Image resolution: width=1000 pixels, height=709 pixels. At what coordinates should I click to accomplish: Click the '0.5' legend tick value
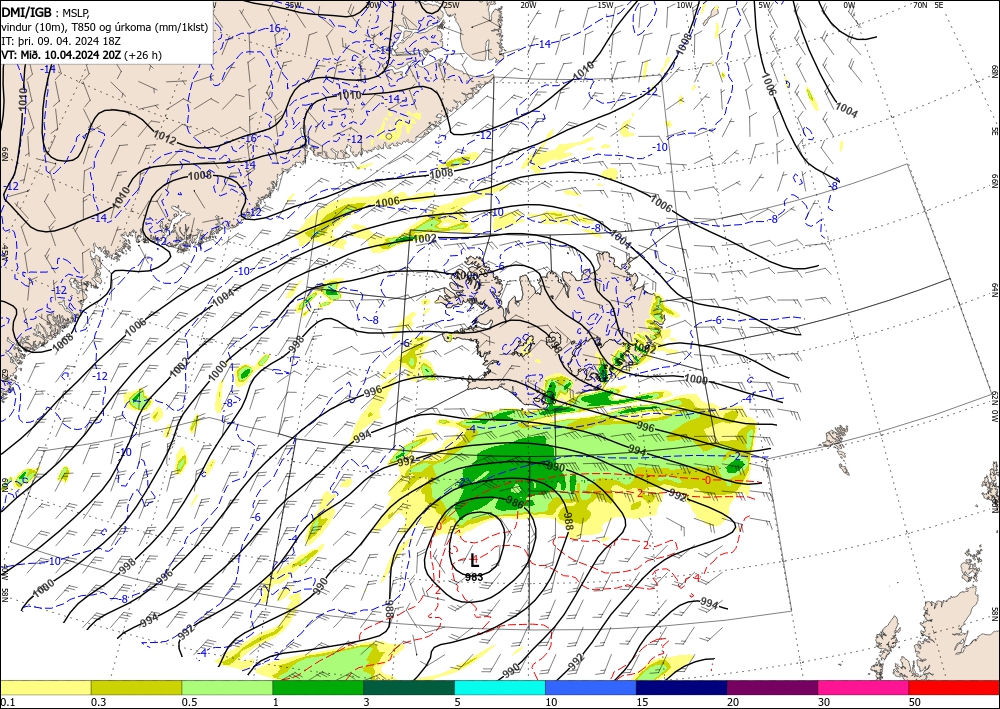[x=189, y=702]
